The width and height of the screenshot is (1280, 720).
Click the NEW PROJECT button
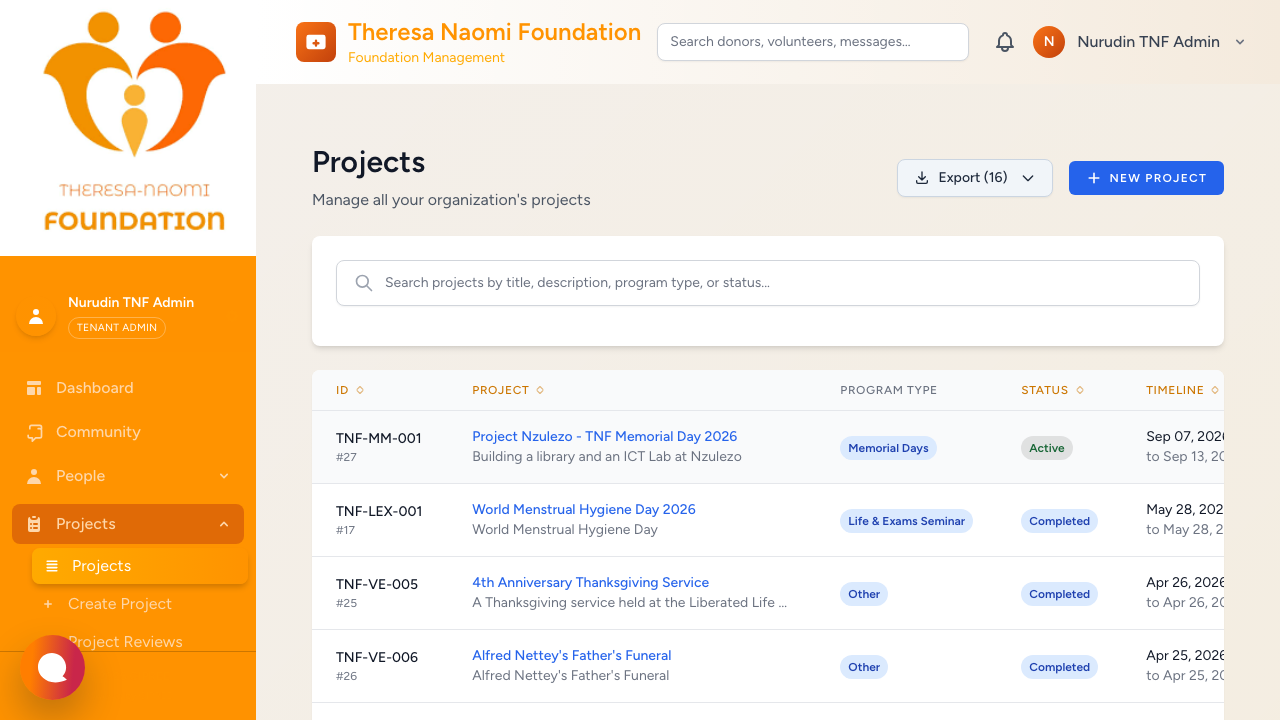point(1146,178)
